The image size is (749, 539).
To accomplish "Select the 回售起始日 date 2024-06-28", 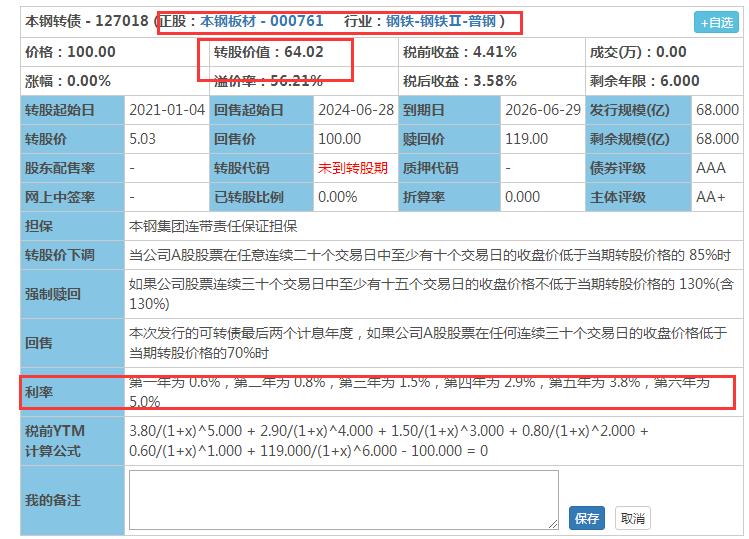I will click(x=356, y=110).
